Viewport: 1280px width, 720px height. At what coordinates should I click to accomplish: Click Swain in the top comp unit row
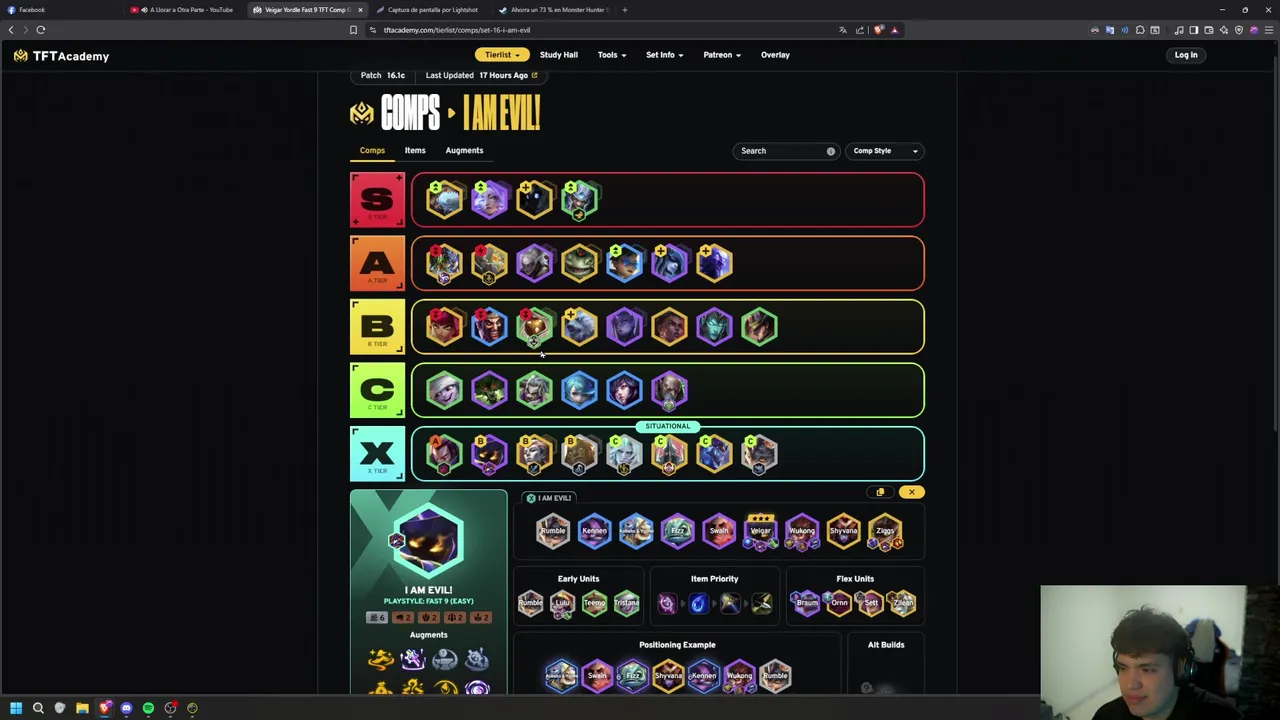pyautogui.click(x=719, y=531)
